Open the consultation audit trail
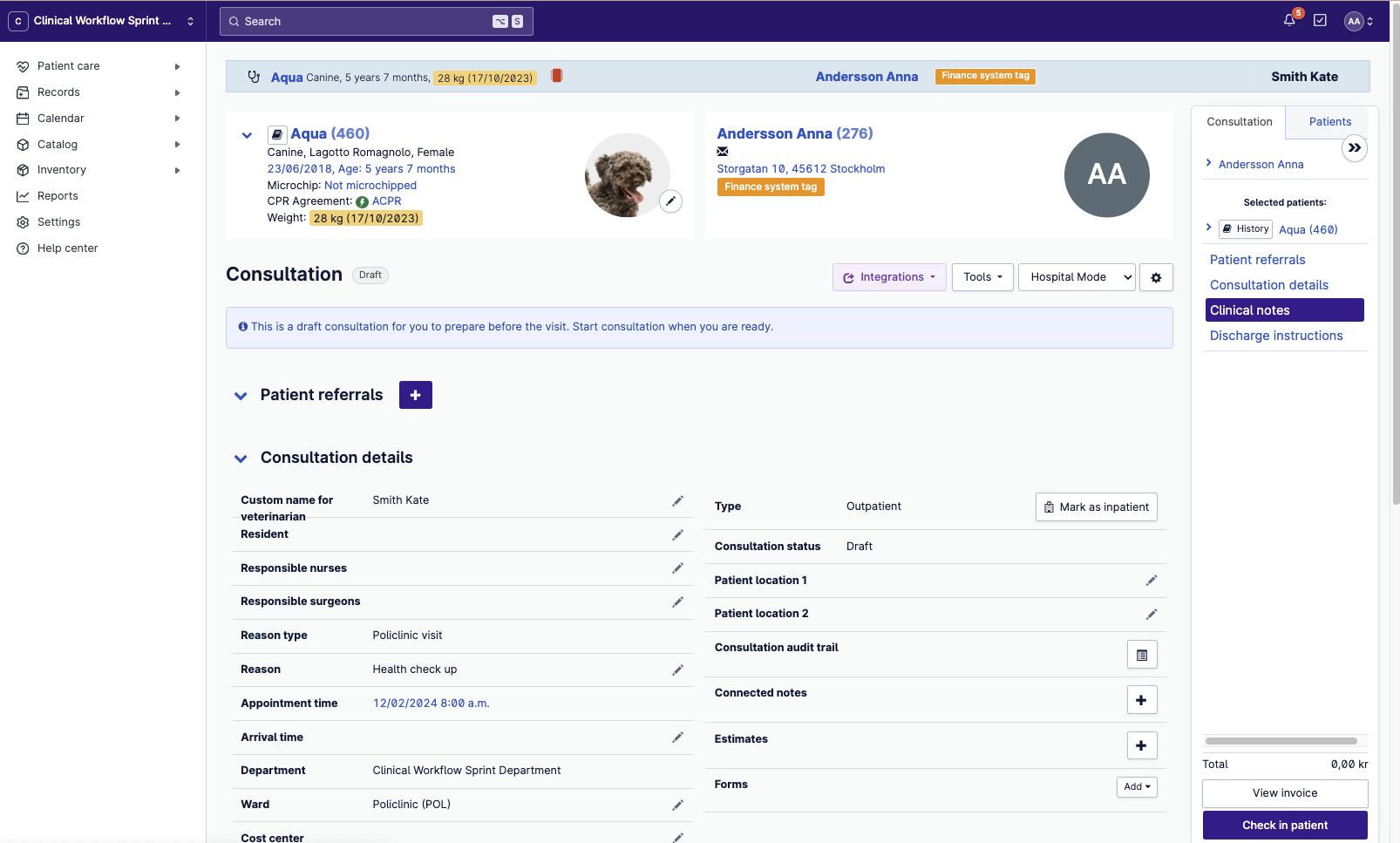Screen dimensions: 1400x843 point(1141,655)
